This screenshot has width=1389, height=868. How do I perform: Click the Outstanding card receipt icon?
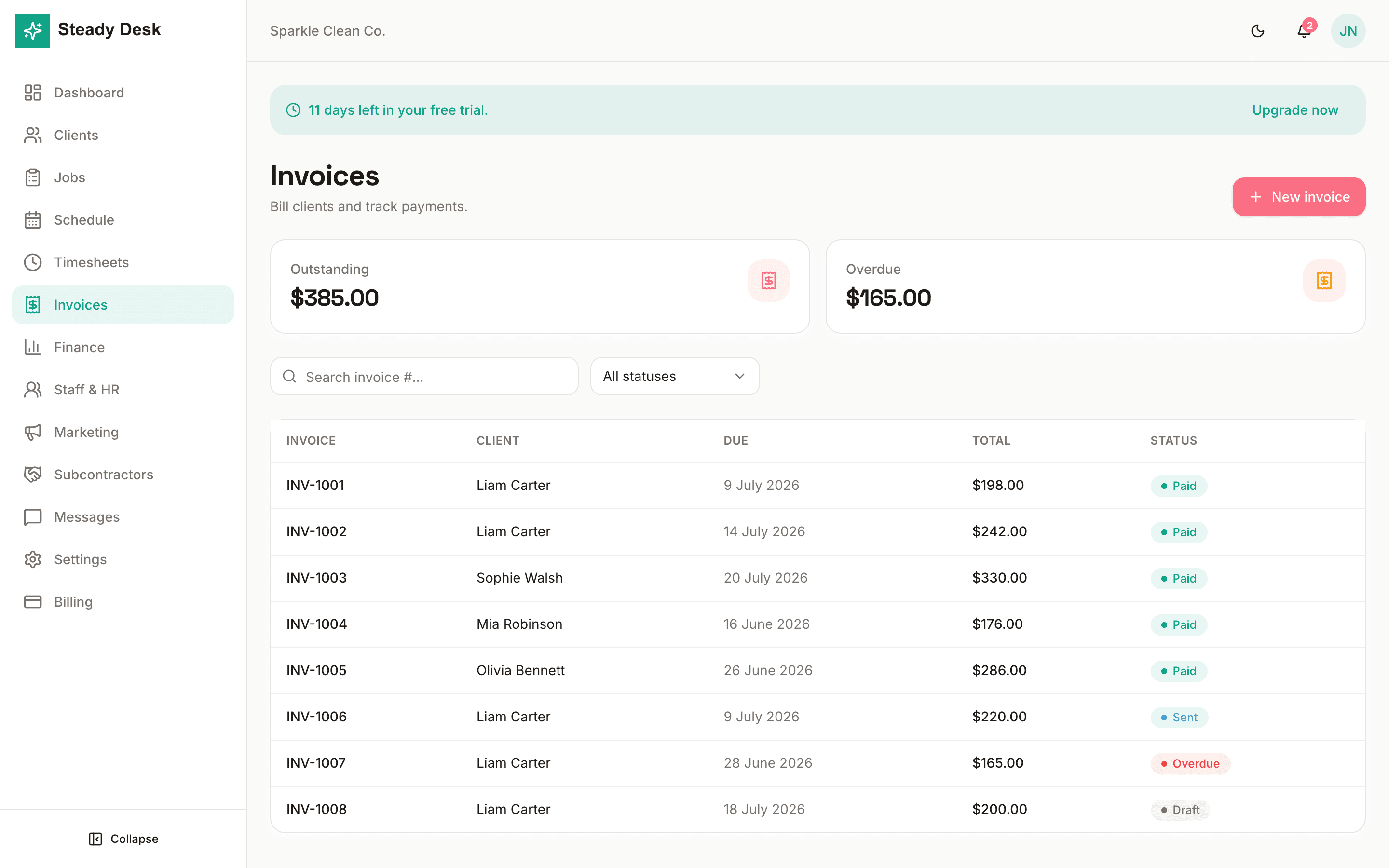pyautogui.click(x=769, y=281)
